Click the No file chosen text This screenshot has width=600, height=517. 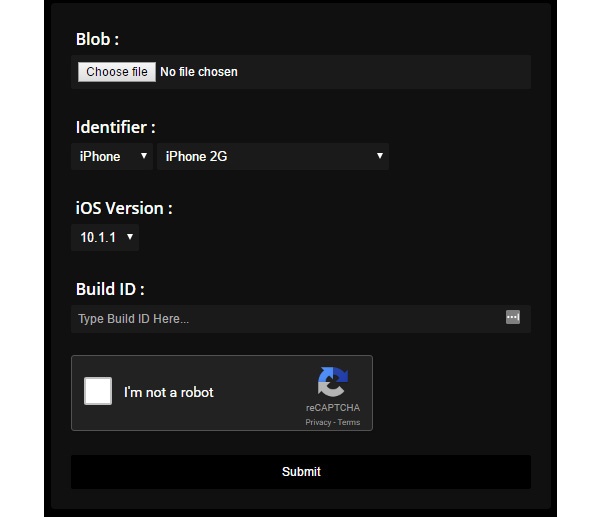point(199,72)
